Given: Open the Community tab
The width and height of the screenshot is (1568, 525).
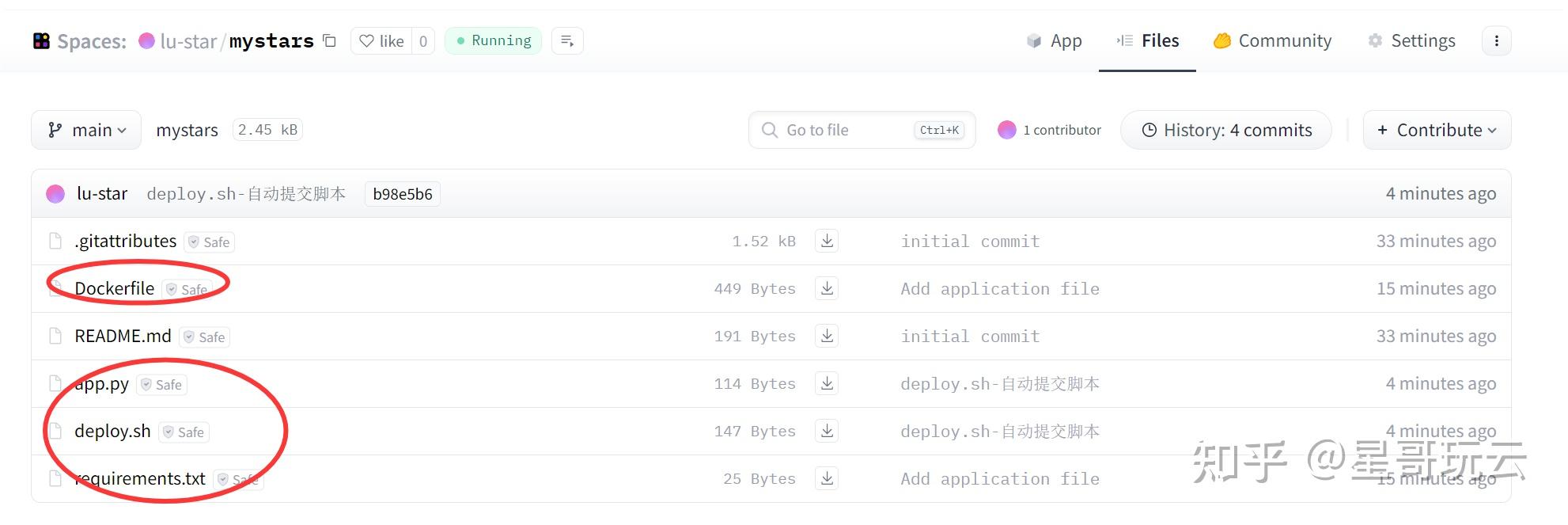Looking at the screenshot, I should (x=1273, y=40).
